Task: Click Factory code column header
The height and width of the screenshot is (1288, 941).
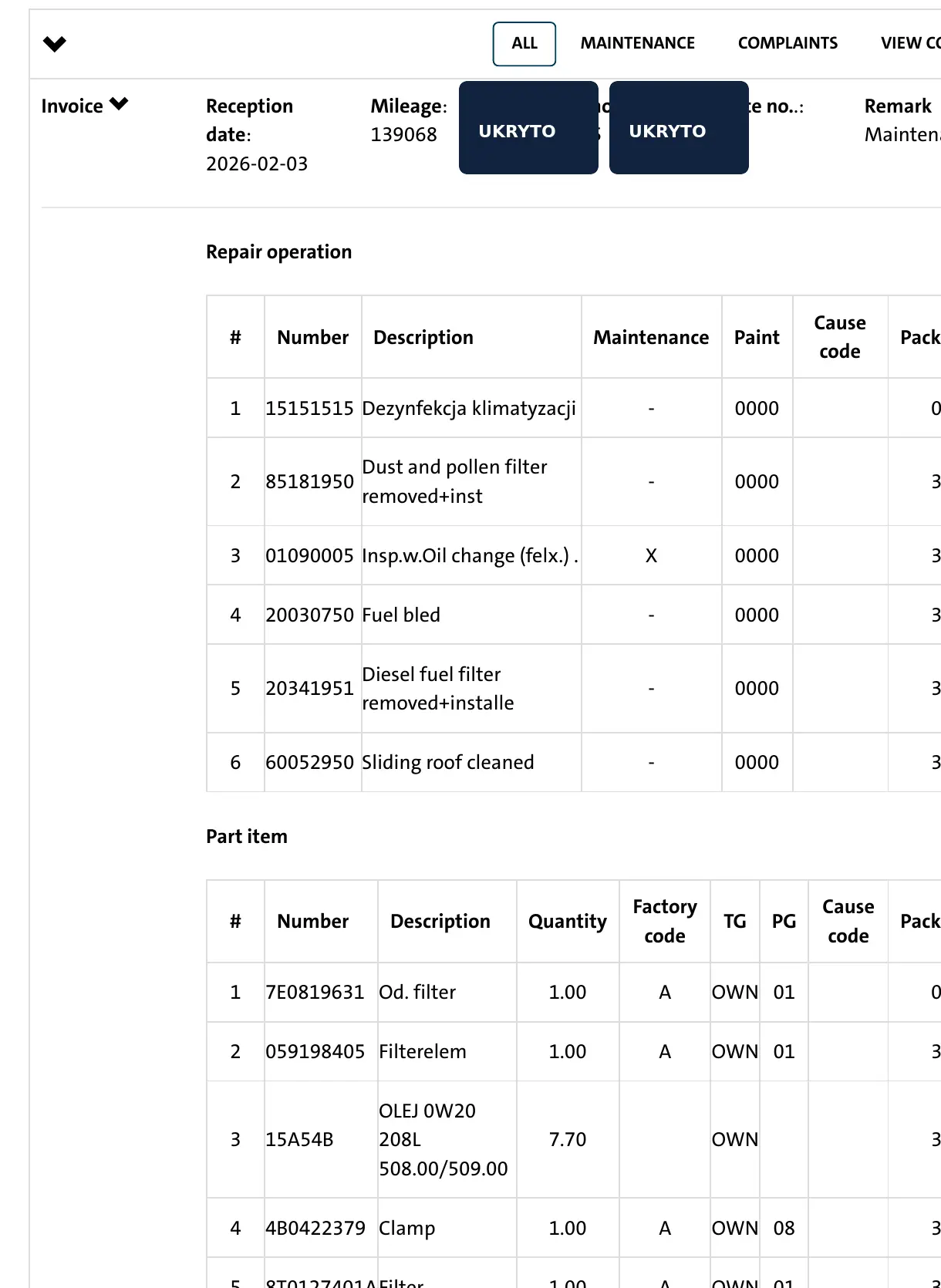Action: (x=665, y=921)
